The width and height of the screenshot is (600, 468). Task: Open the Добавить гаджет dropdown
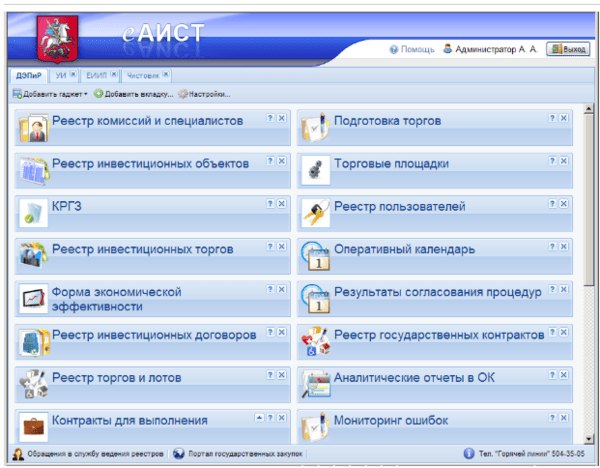pyautogui.click(x=50, y=94)
